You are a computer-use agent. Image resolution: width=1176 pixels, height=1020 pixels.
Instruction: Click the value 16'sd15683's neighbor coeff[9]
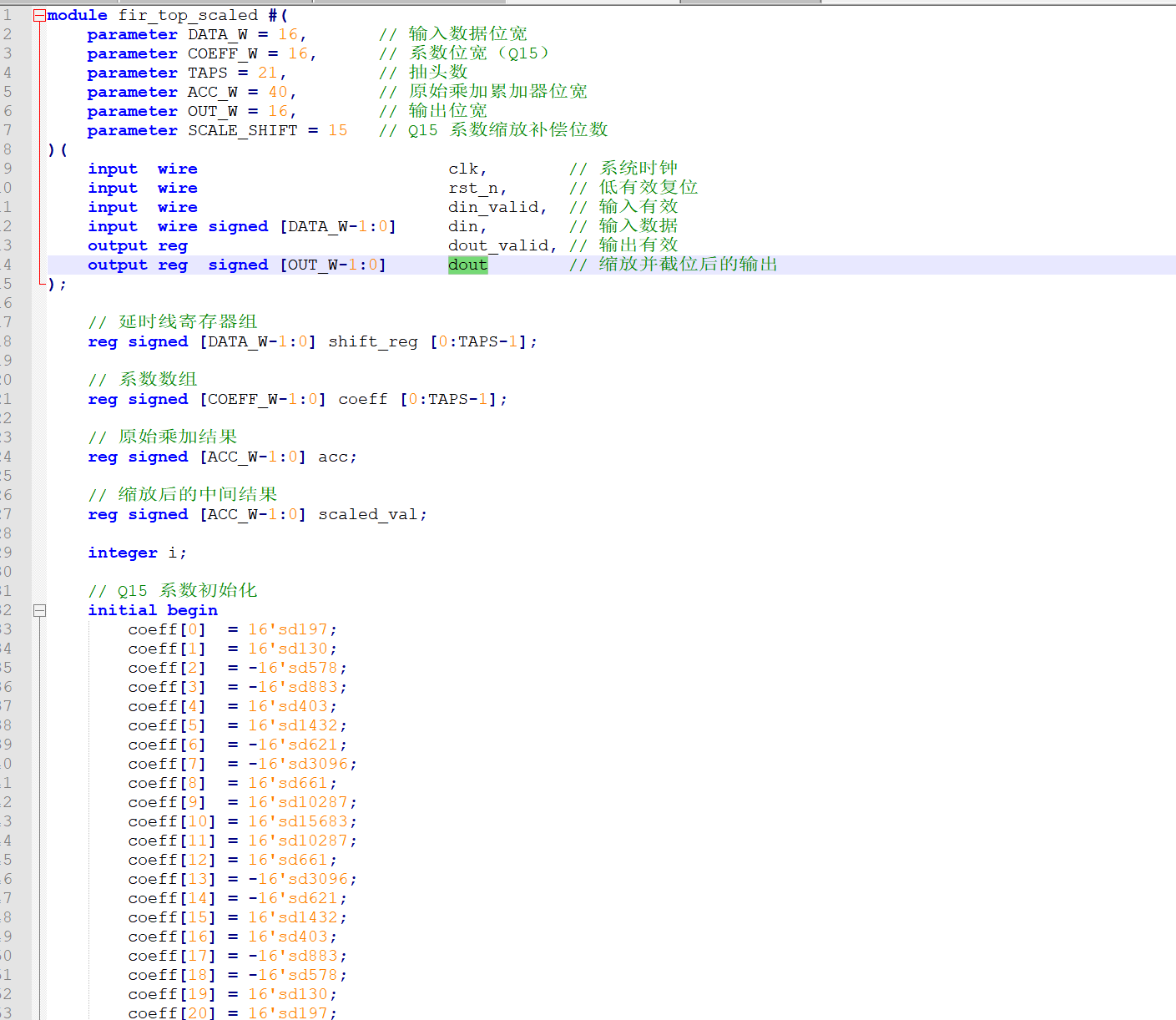[167, 802]
